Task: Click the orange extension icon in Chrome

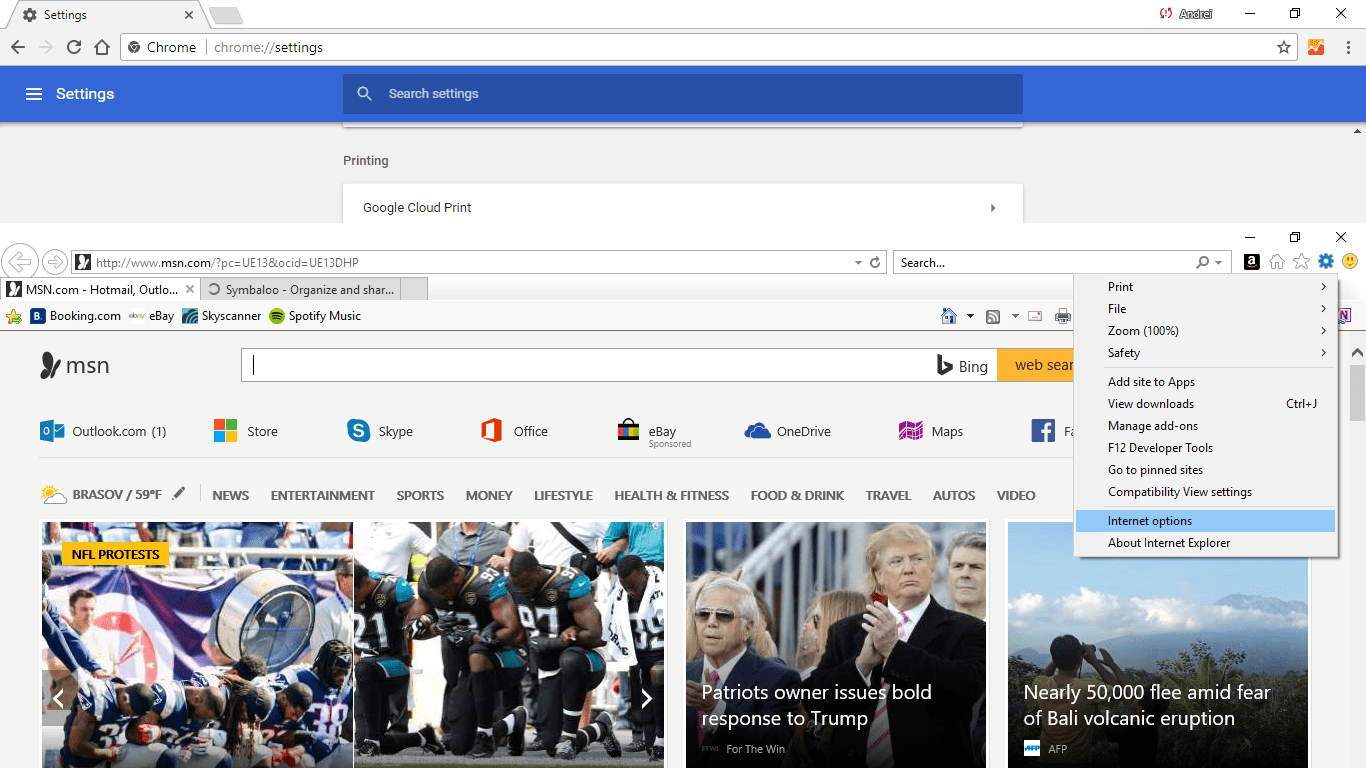Action: [1316, 47]
